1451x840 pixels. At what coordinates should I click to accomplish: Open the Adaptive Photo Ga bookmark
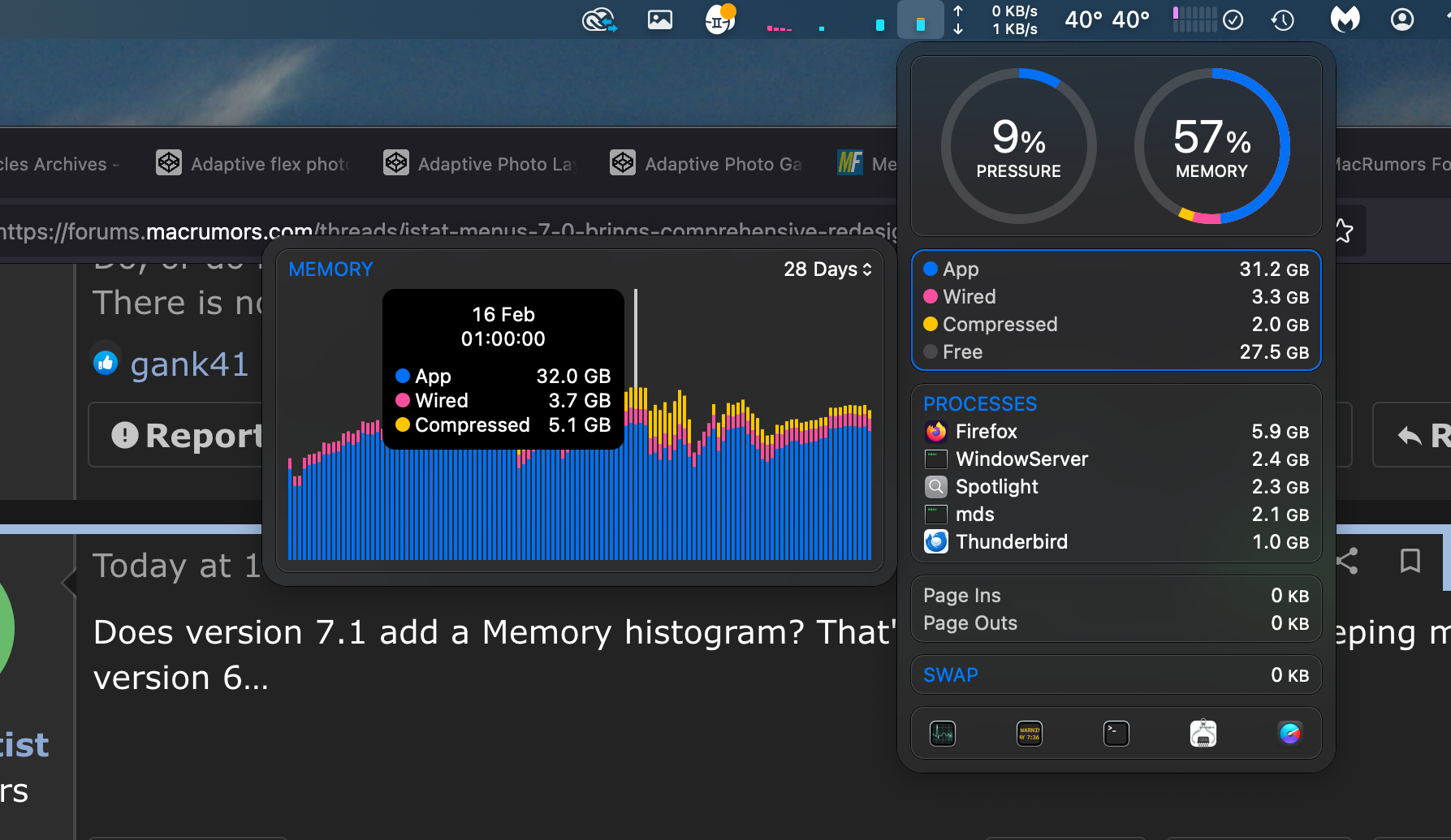706,164
